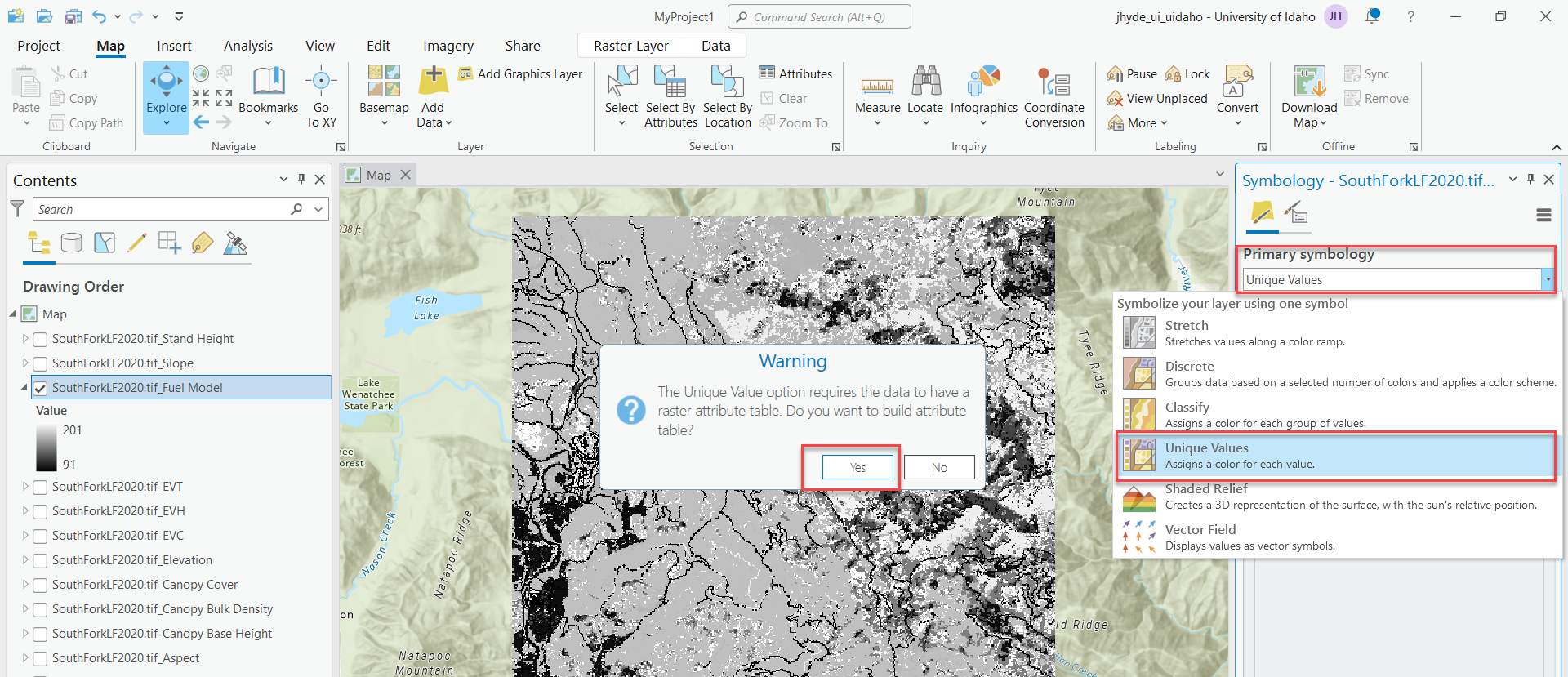Open the Imagery ribbon tab
The image size is (1568, 677).
pyautogui.click(x=448, y=46)
